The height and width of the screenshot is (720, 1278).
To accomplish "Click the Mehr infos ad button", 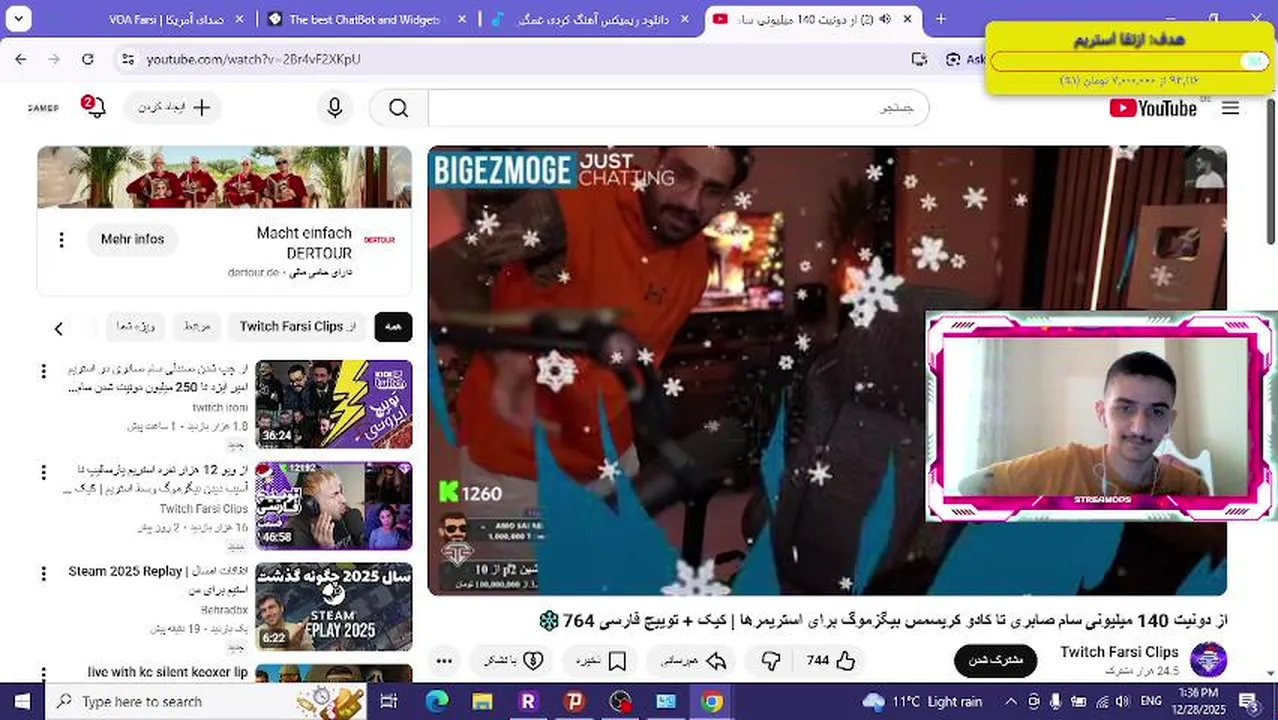I will 132,240.
